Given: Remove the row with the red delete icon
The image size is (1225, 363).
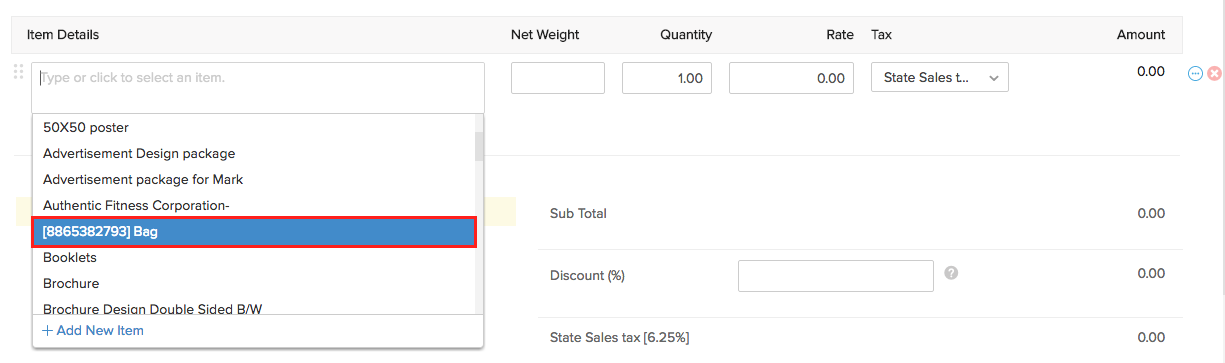Looking at the screenshot, I should (1214, 73).
